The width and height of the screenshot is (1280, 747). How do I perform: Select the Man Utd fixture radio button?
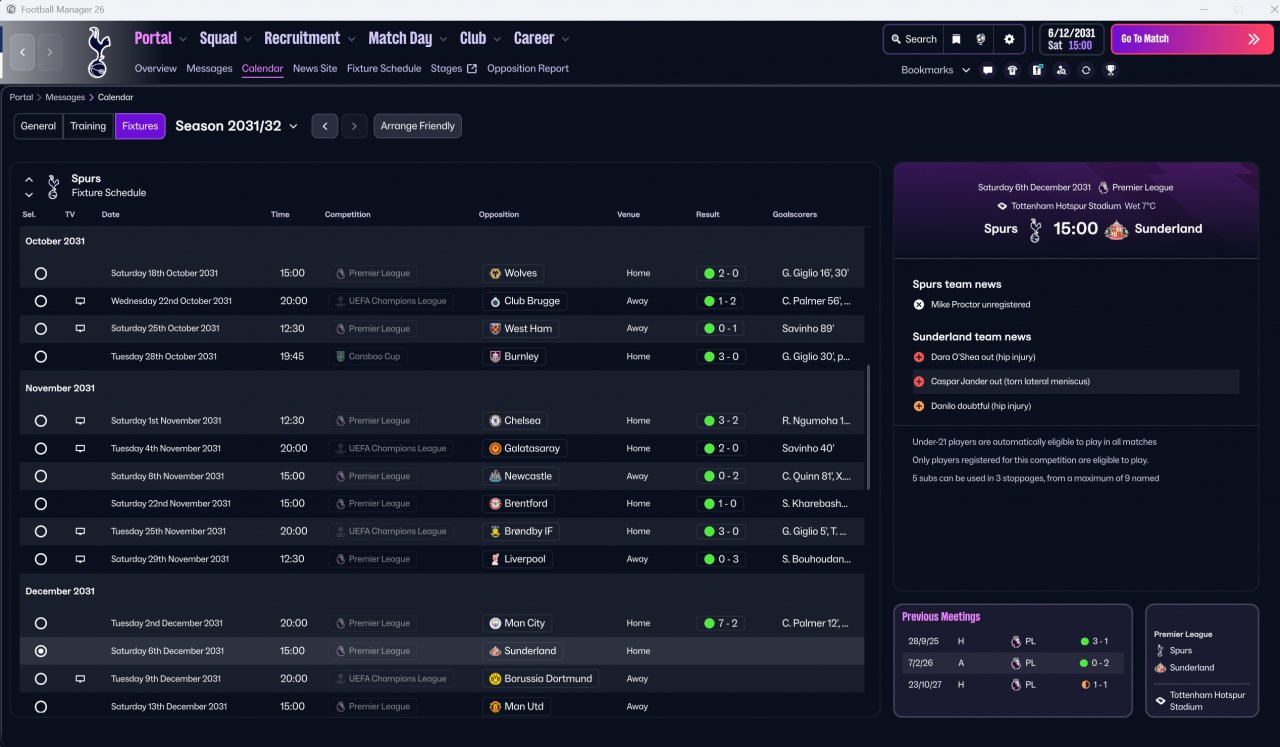pyautogui.click(x=40, y=707)
